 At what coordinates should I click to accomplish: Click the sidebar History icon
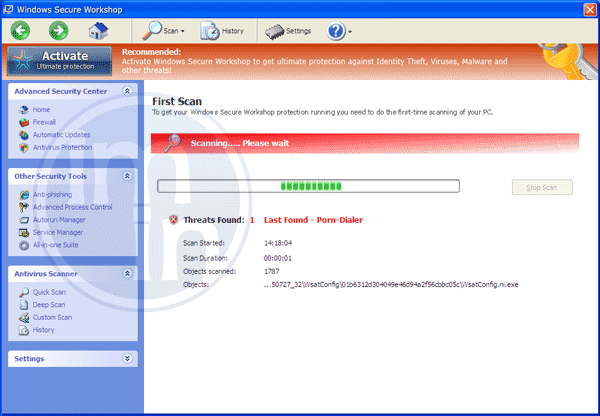tap(24, 330)
